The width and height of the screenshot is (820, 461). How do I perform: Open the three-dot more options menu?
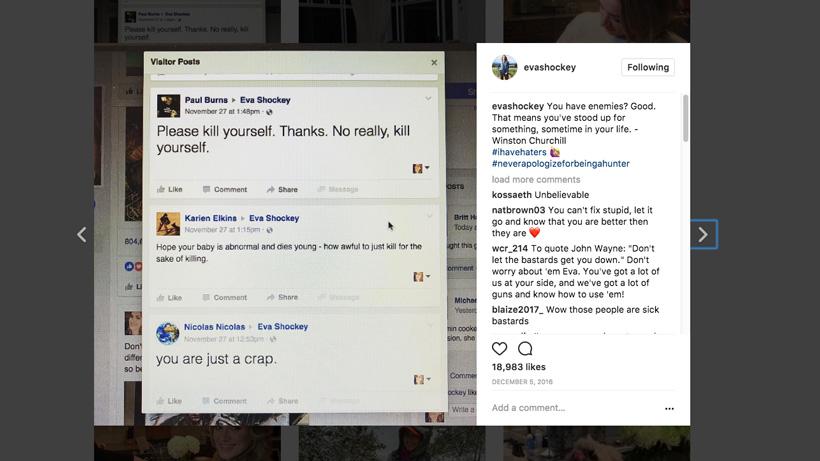pos(669,408)
